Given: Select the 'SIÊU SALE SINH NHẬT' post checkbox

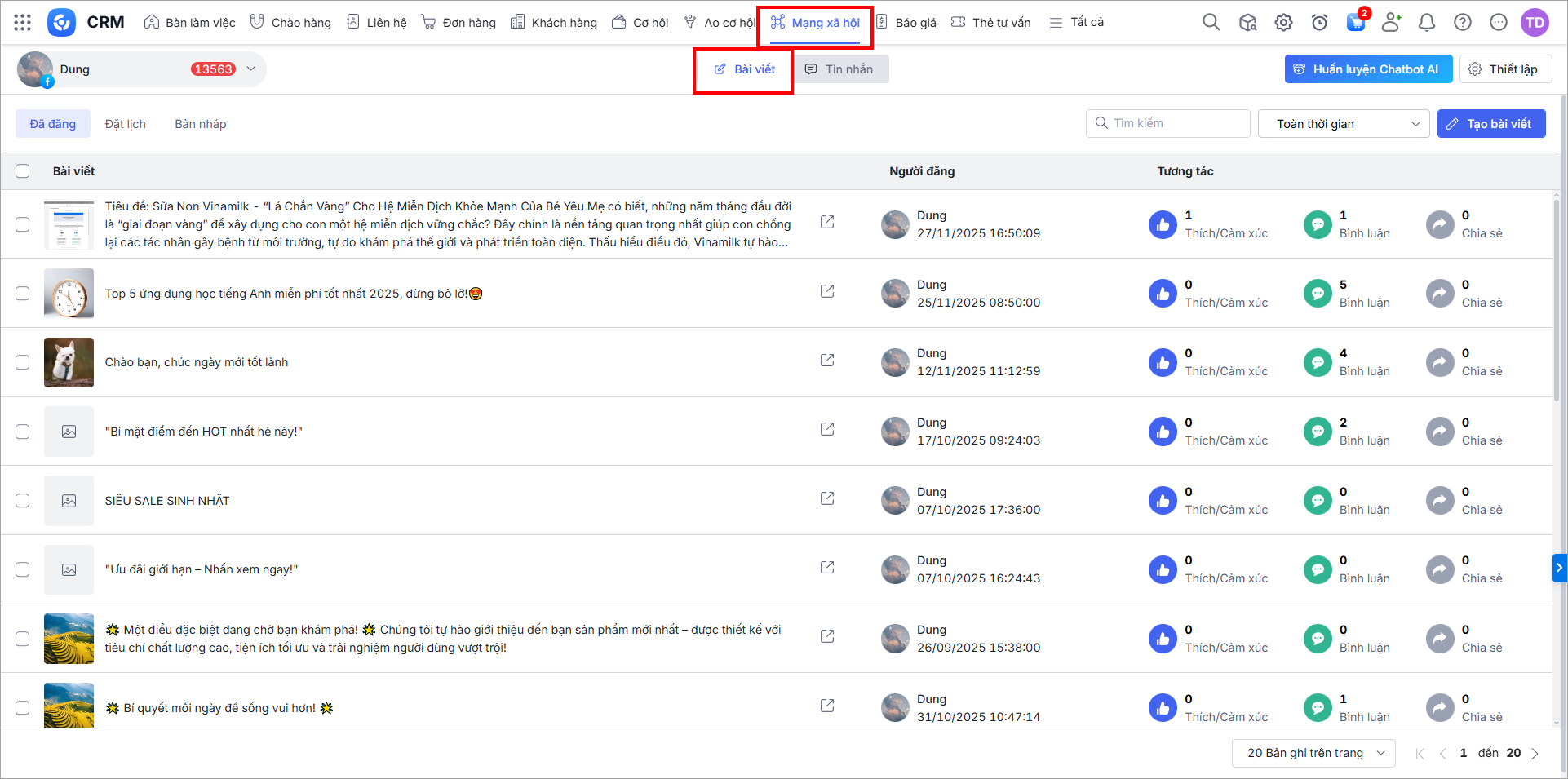Looking at the screenshot, I should [x=23, y=500].
